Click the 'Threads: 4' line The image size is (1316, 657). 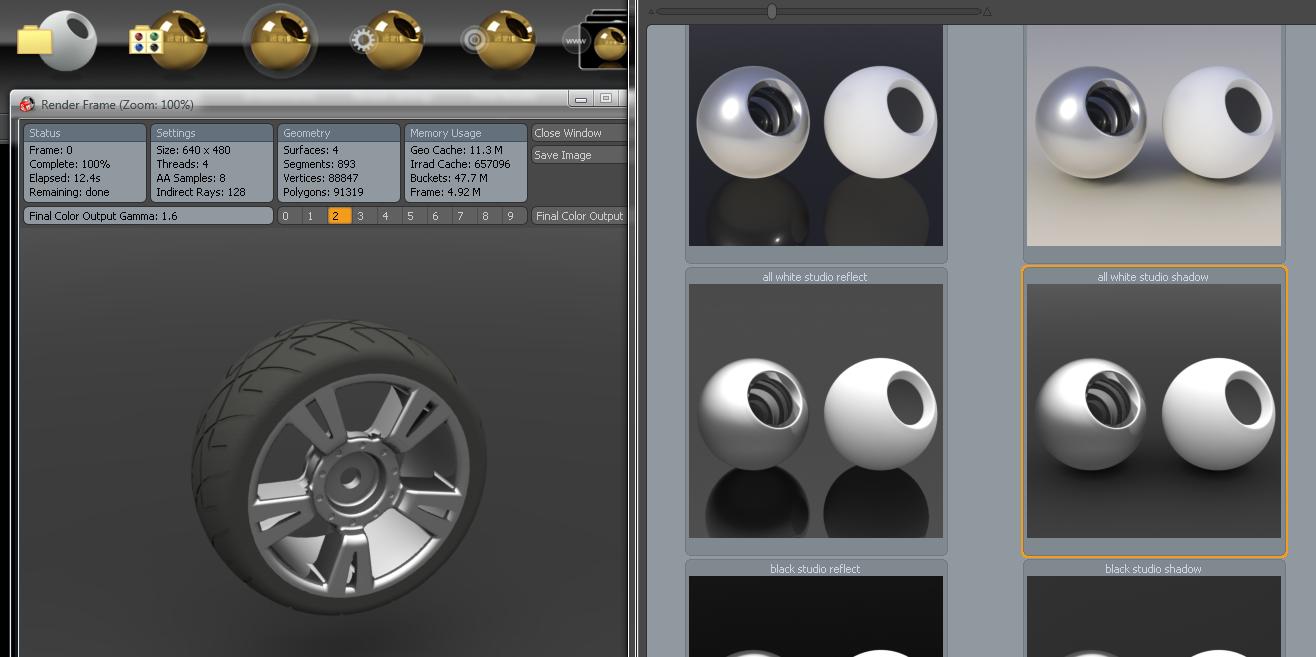tap(182, 164)
